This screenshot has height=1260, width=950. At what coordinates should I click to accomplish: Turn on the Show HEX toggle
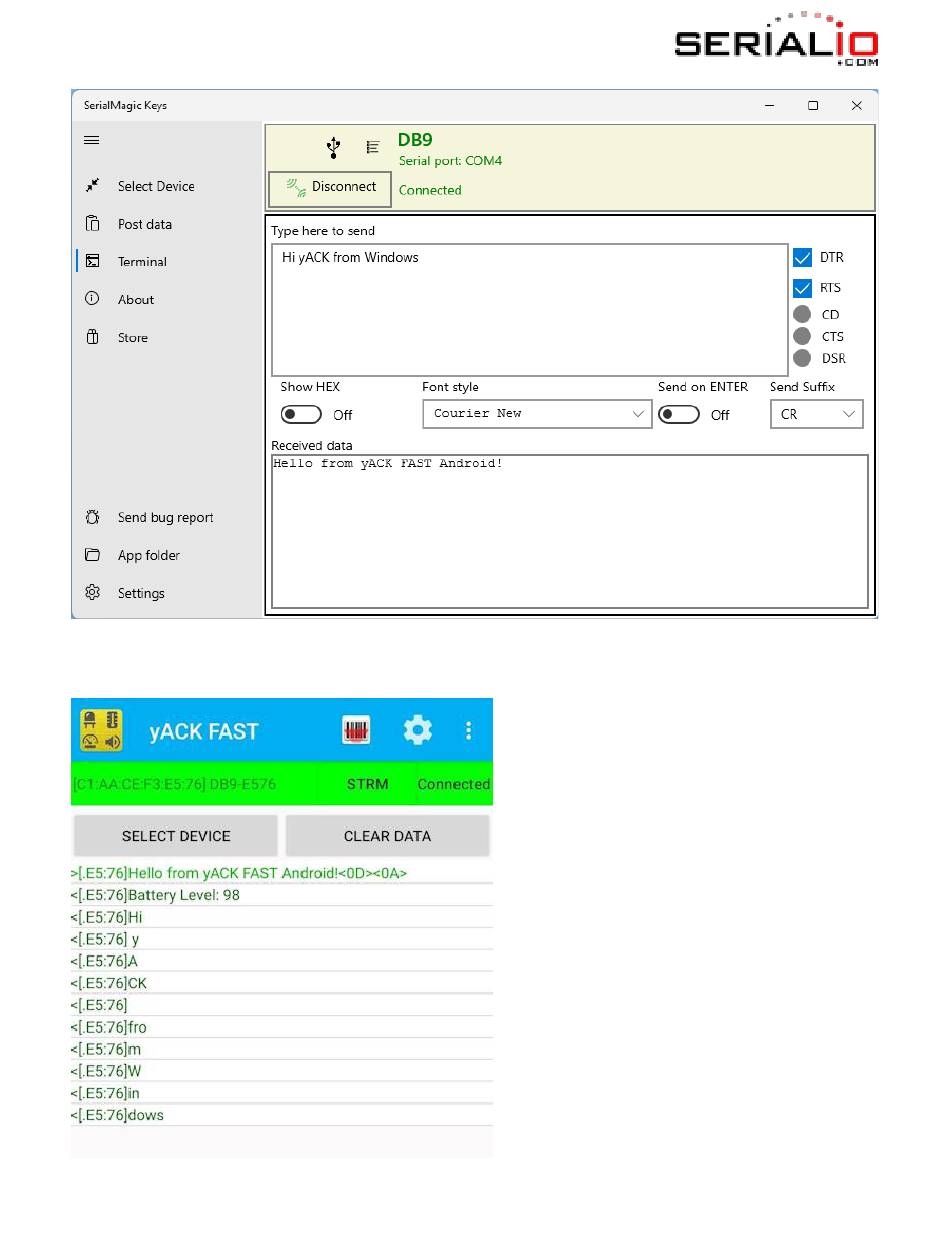(301, 414)
